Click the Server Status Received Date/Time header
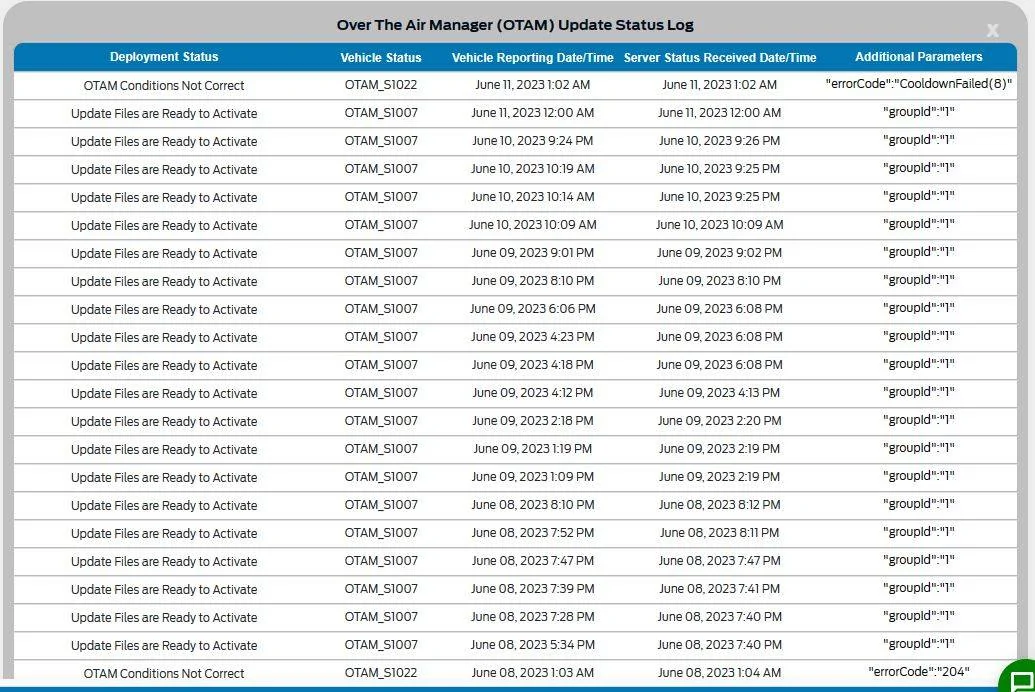This screenshot has width=1035, height=692. click(720, 57)
